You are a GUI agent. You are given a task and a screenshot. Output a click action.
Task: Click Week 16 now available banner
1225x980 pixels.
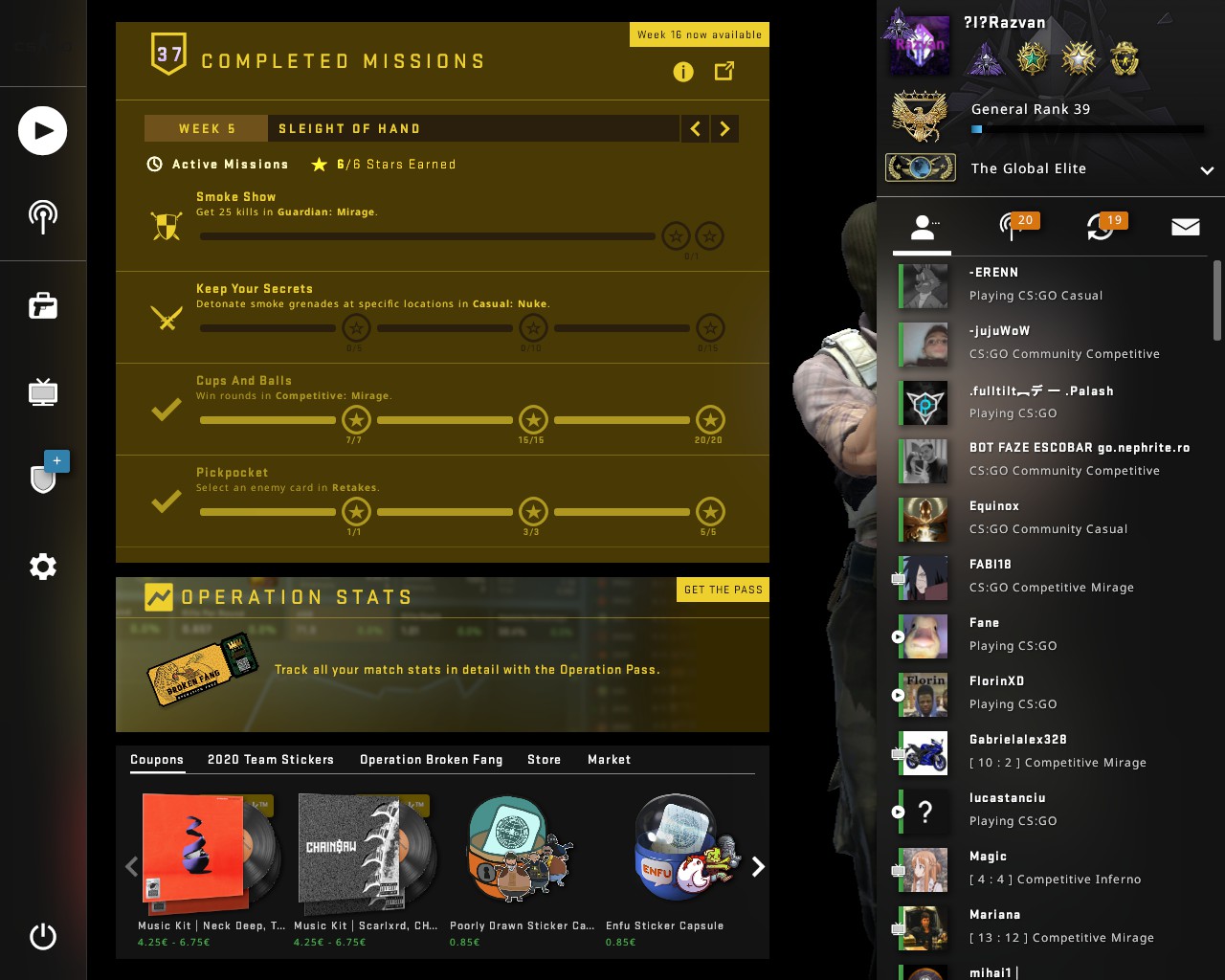coord(700,34)
